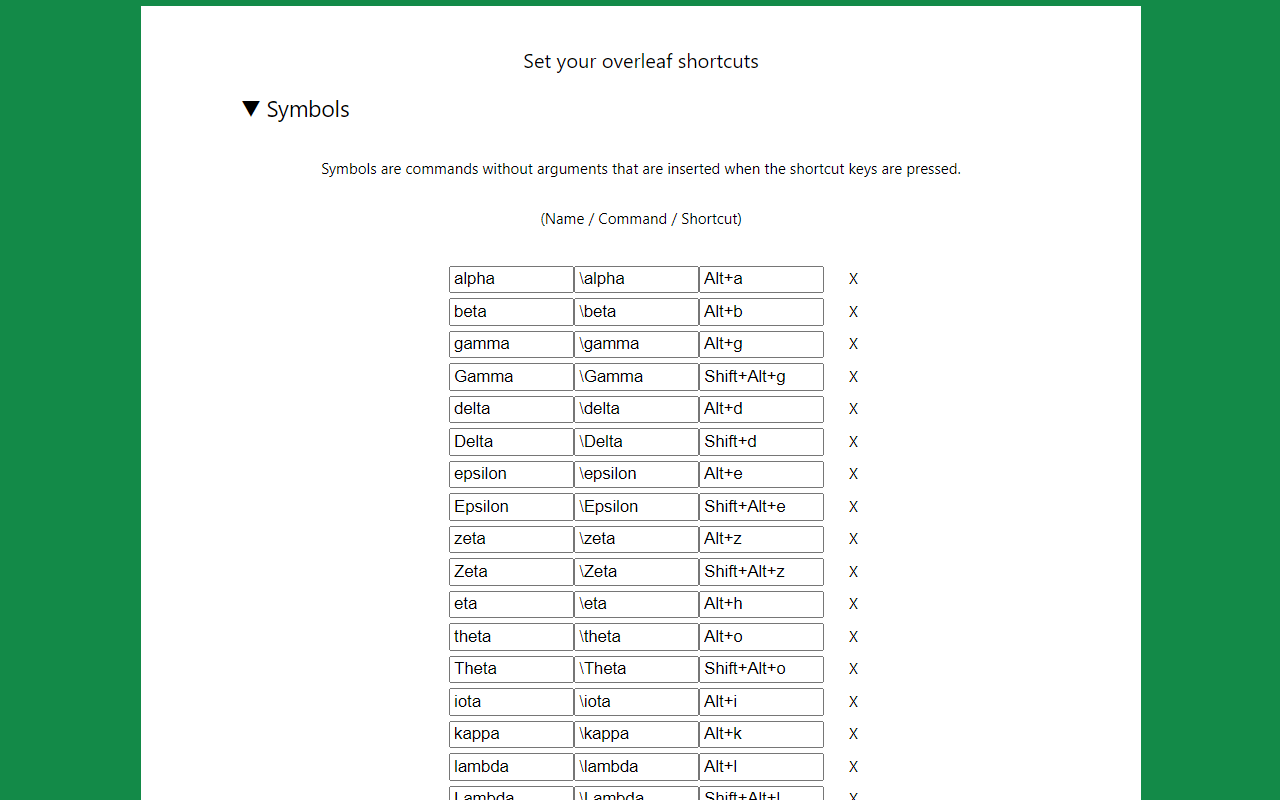Remove the zeta symbol entry
The height and width of the screenshot is (800, 1280).
(x=853, y=538)
